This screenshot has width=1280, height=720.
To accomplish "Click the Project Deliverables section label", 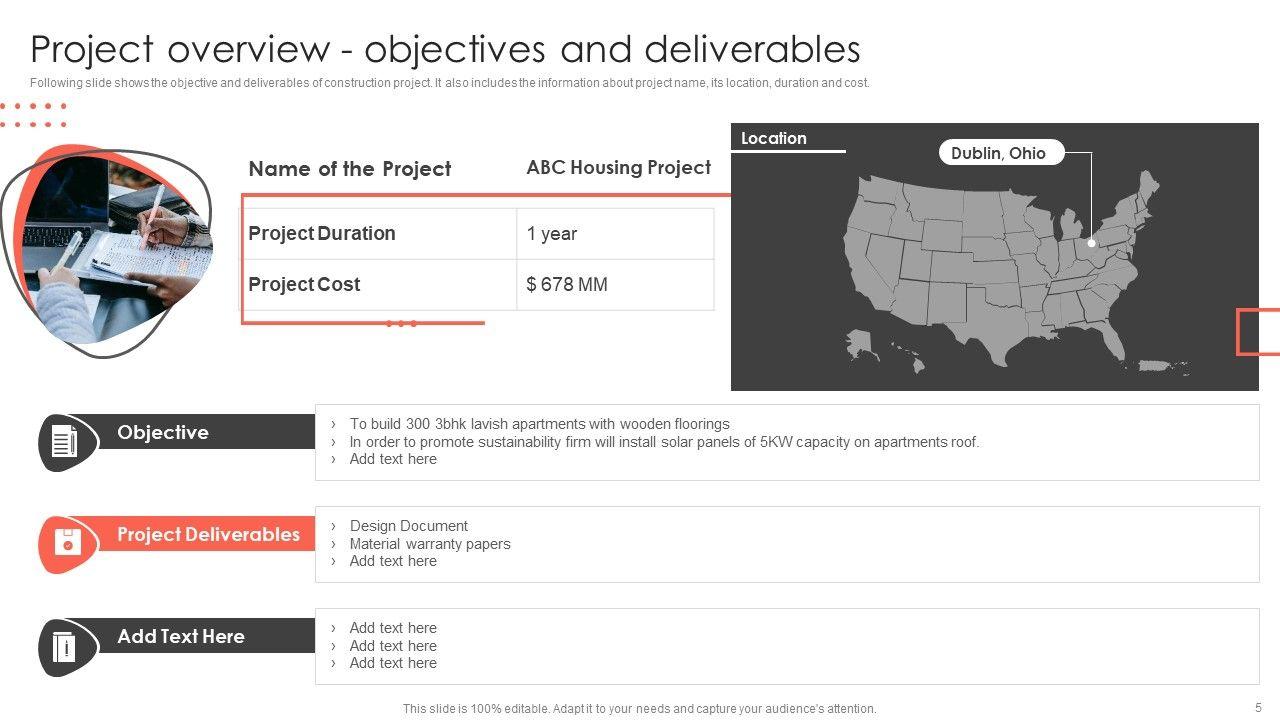I will tap(208, 534).
